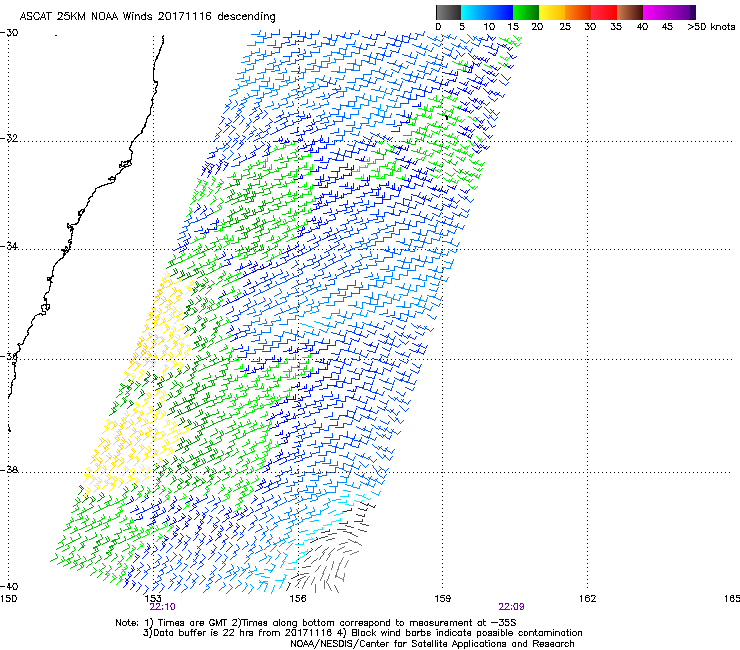Click the '162' longitude axis label

point(587,599)
